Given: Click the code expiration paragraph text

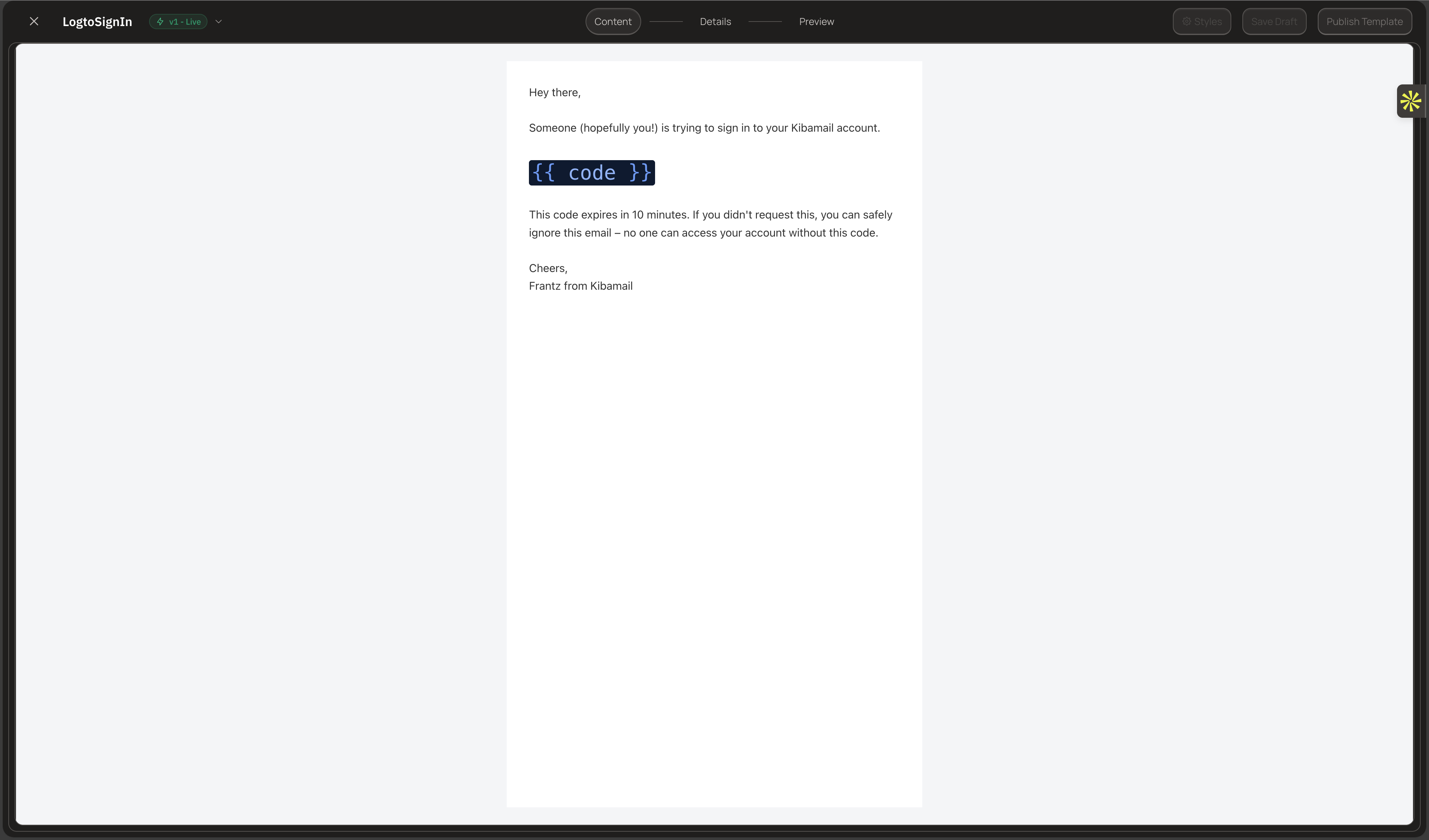Looking at the screenshot, I should coord(710,223).
